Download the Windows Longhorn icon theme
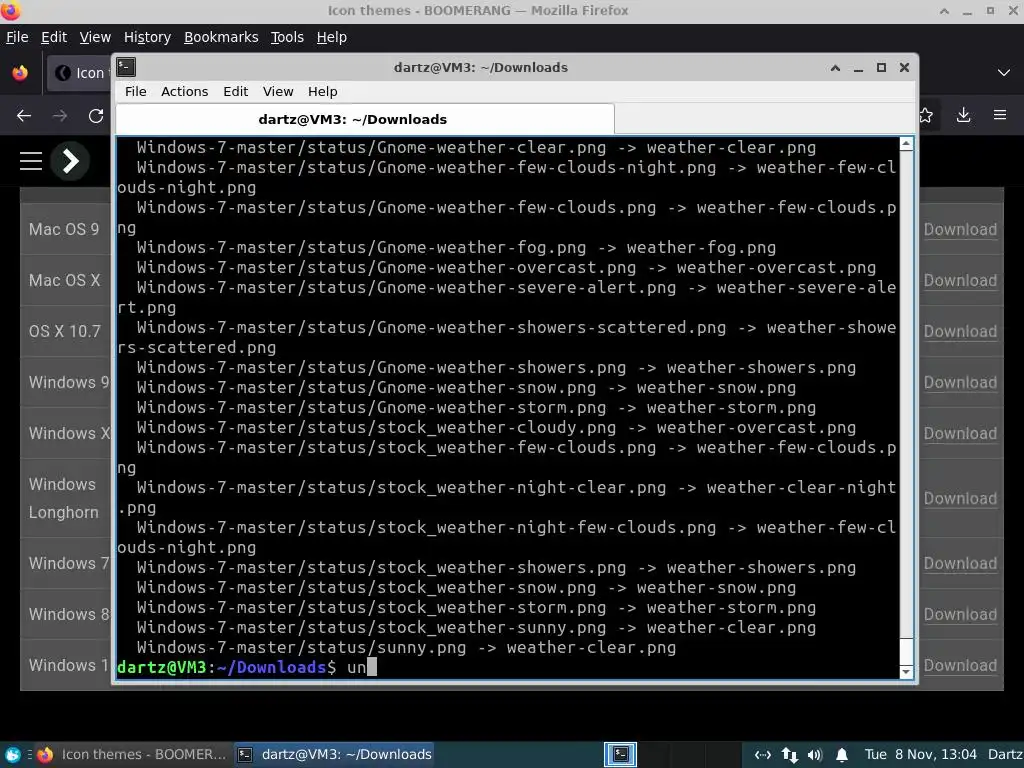 pyautogui.click(x=960, y=498)
